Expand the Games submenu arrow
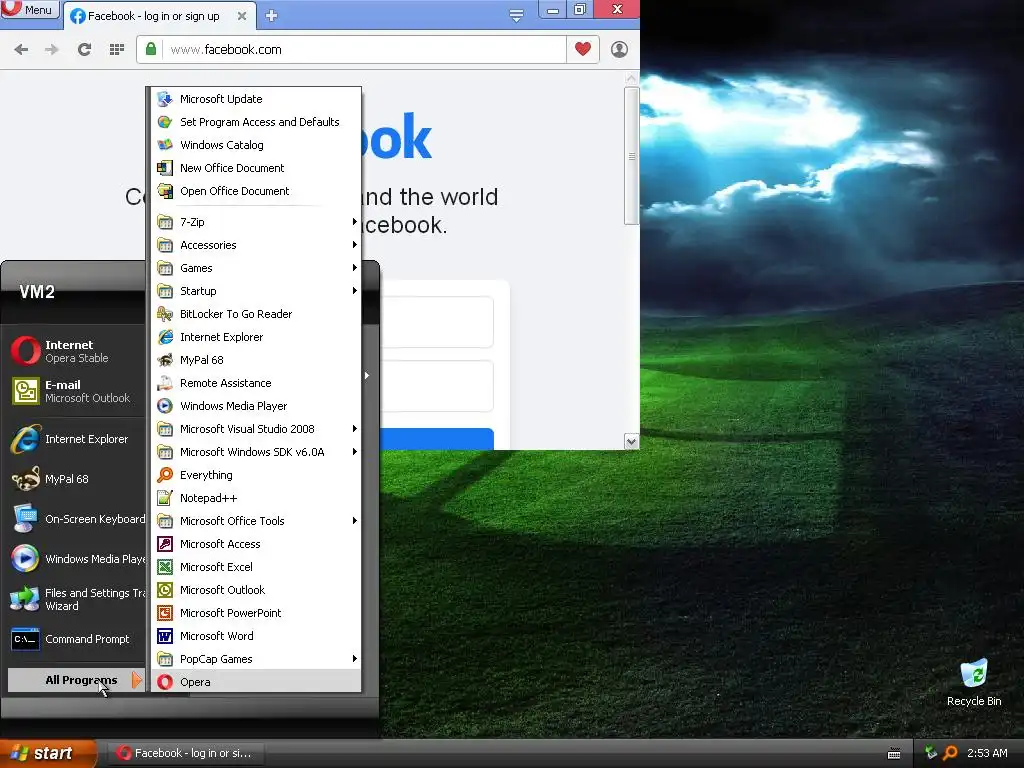 coord(355,268)
